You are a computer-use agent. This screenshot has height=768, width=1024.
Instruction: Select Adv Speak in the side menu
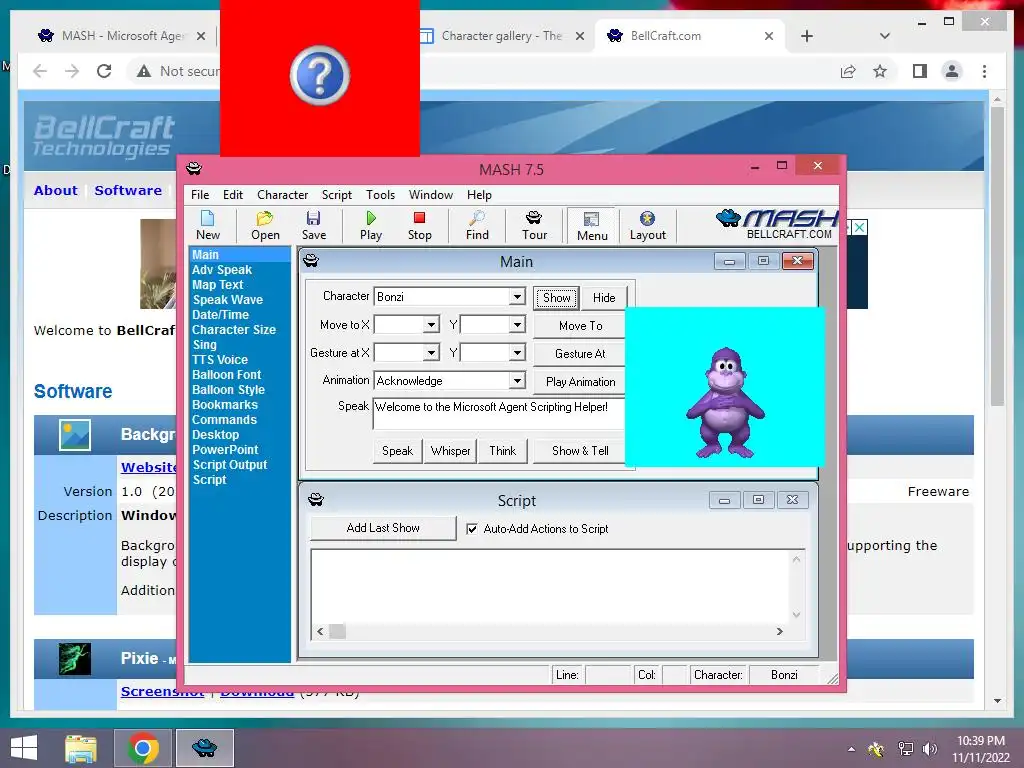[x=222, y=270]
